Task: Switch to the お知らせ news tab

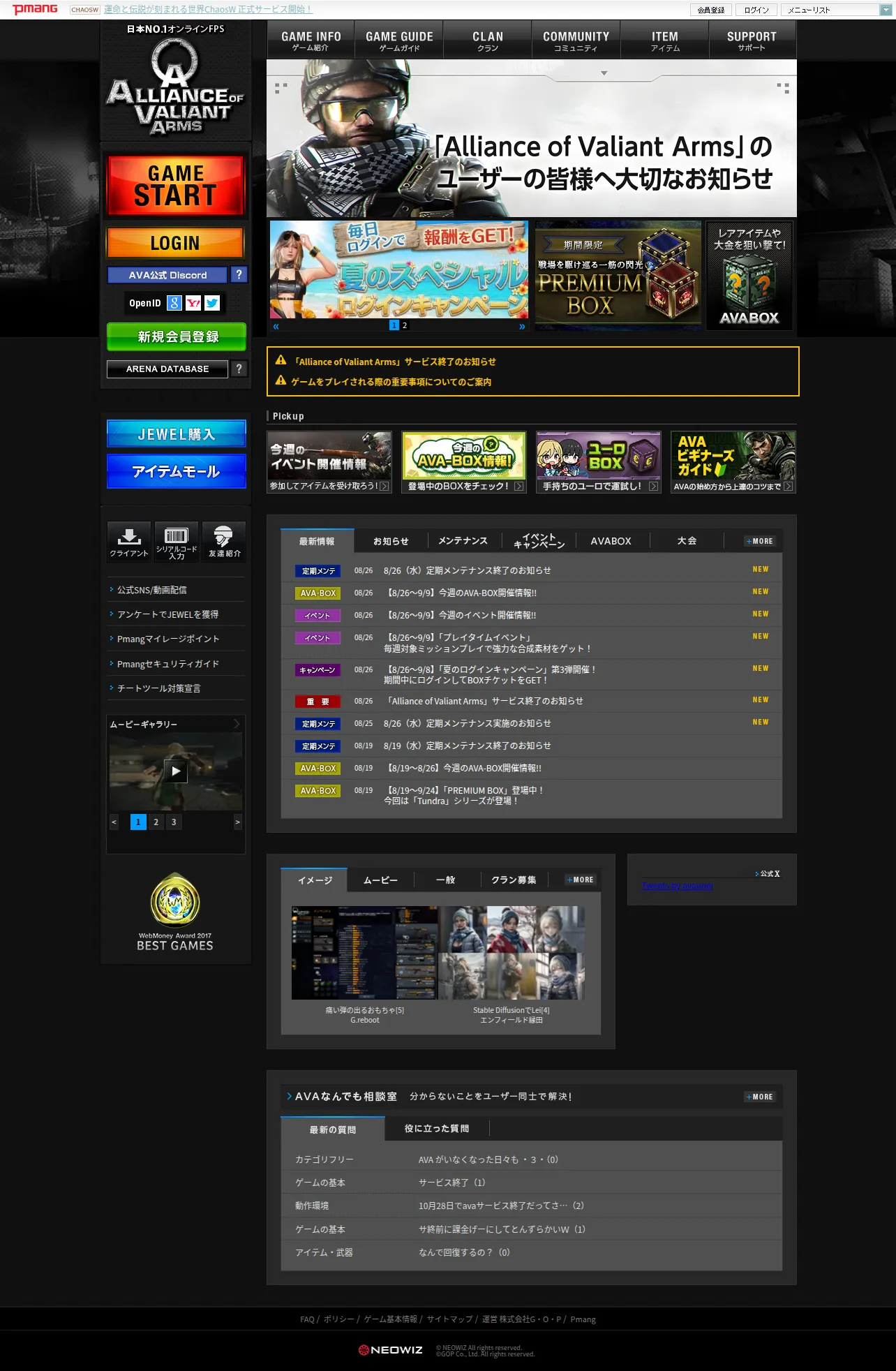Action: pos(391,541)
